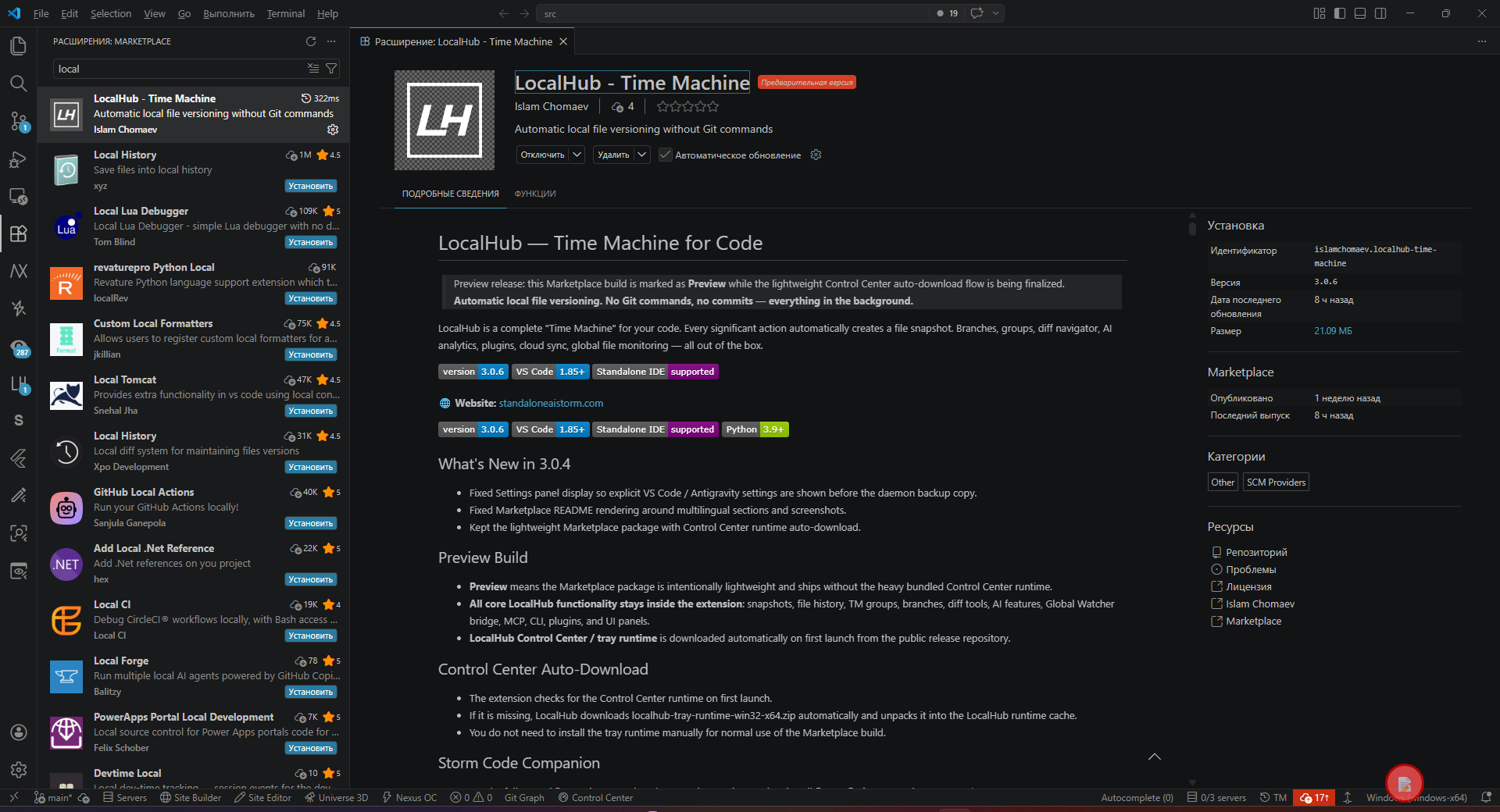Viewport: 1500px width, 812px height.
Task: Open the Search view in activity bar
Action: pos(19,84)
